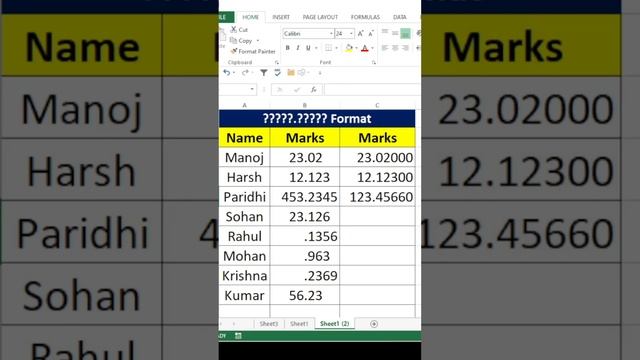
Task: Apply the yellow Fill Color bucket
Action: pos(349,48)
